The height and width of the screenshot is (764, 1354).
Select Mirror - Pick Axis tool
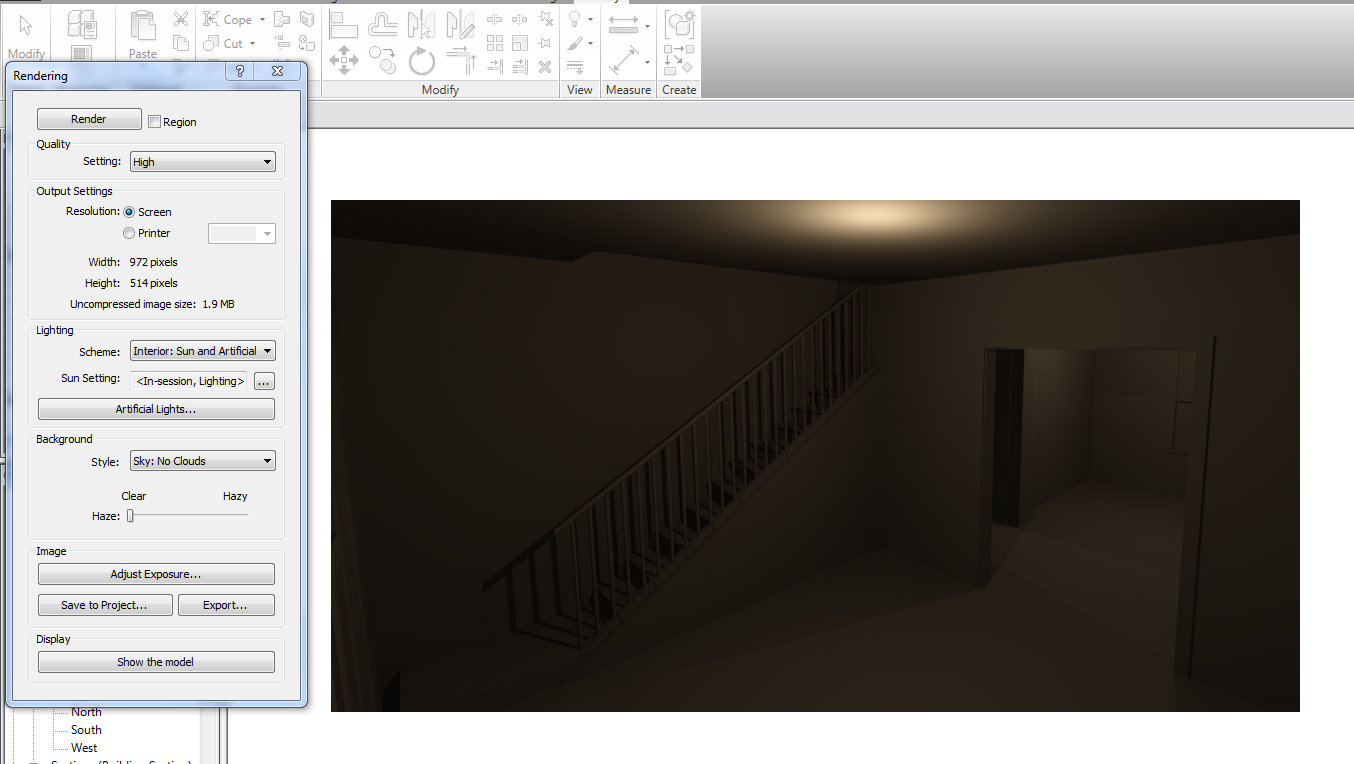(421, 23)
